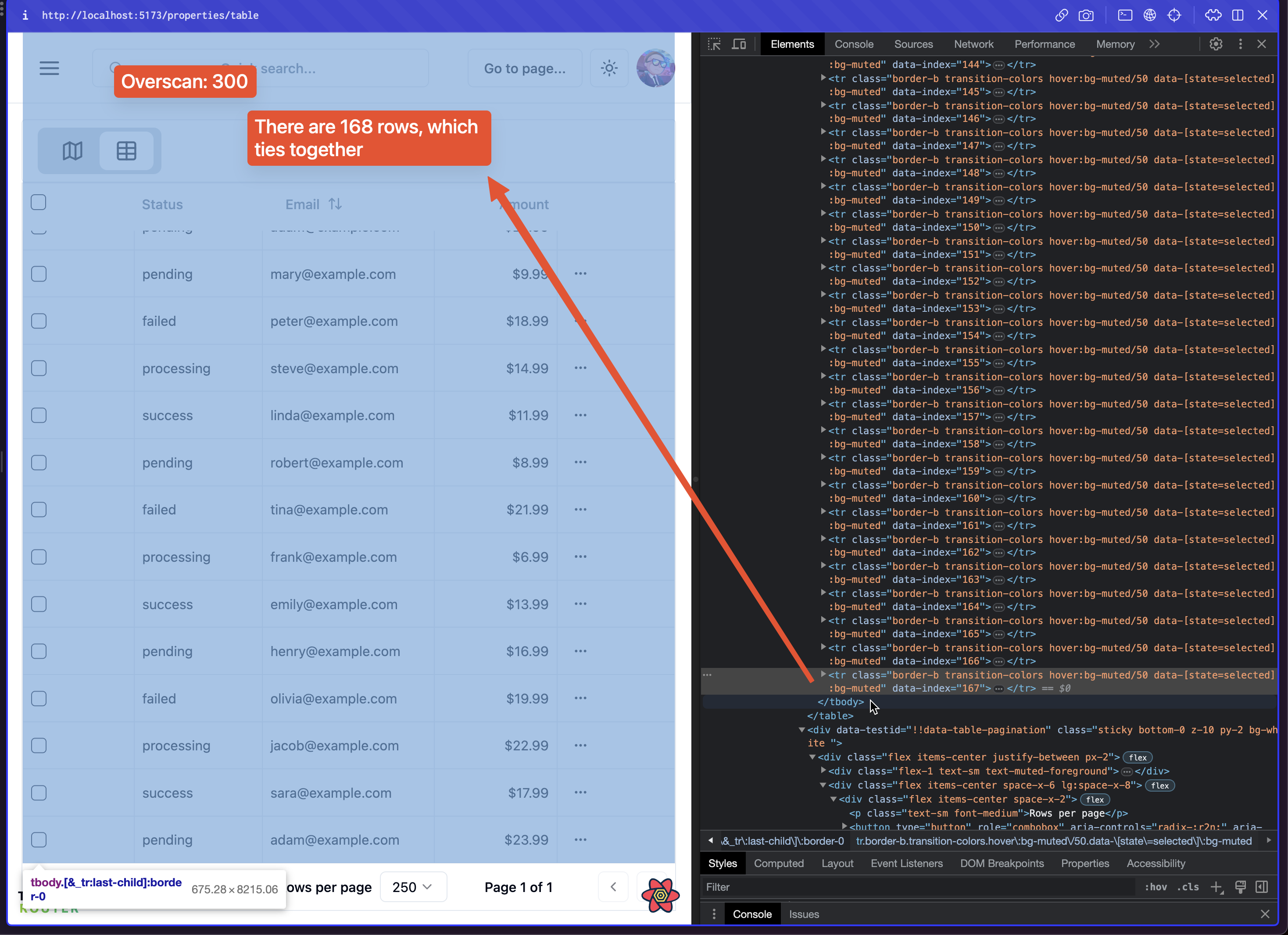This screenshot has height=935, width=1288.
Task: Check the jacob@example.com row checkbox
Action: [39, 746]
